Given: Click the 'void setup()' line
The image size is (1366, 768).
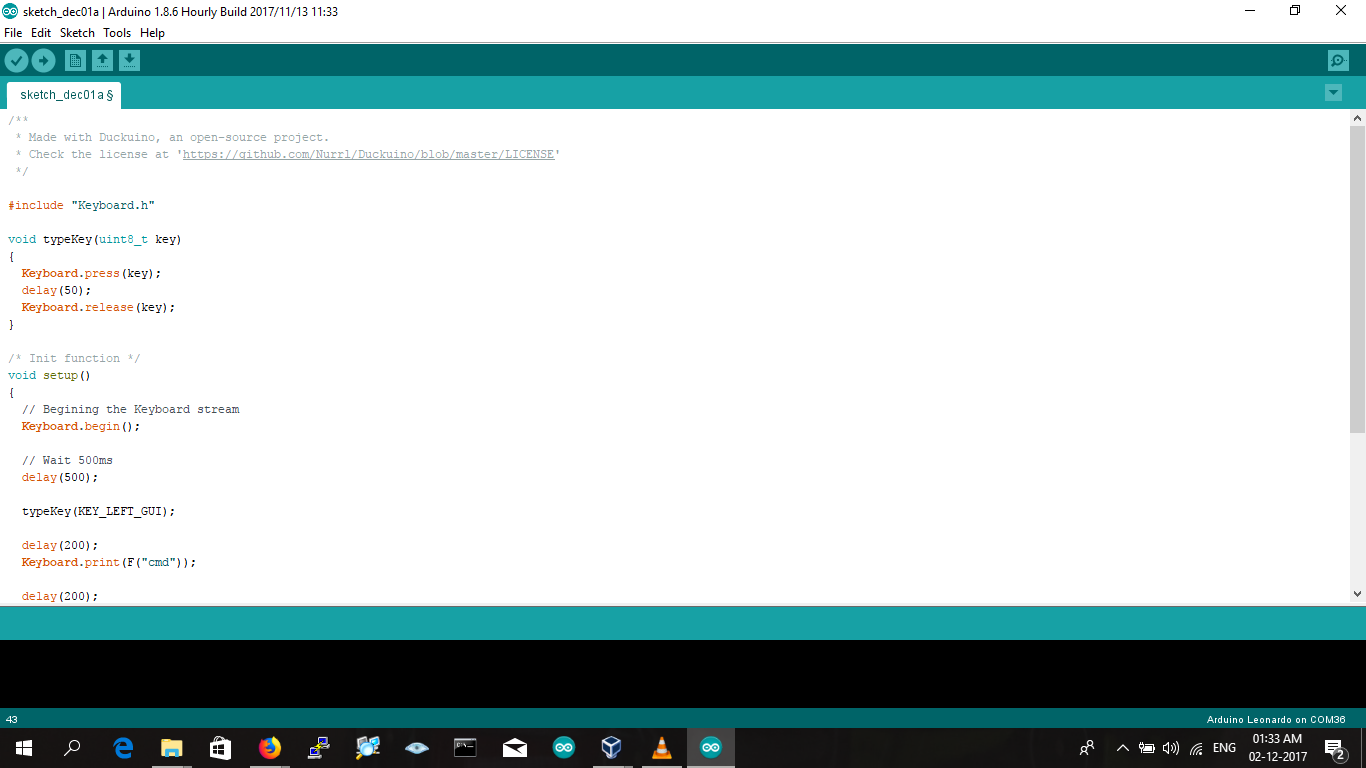Looking at the screenshot, I should [x=49, y=375].
